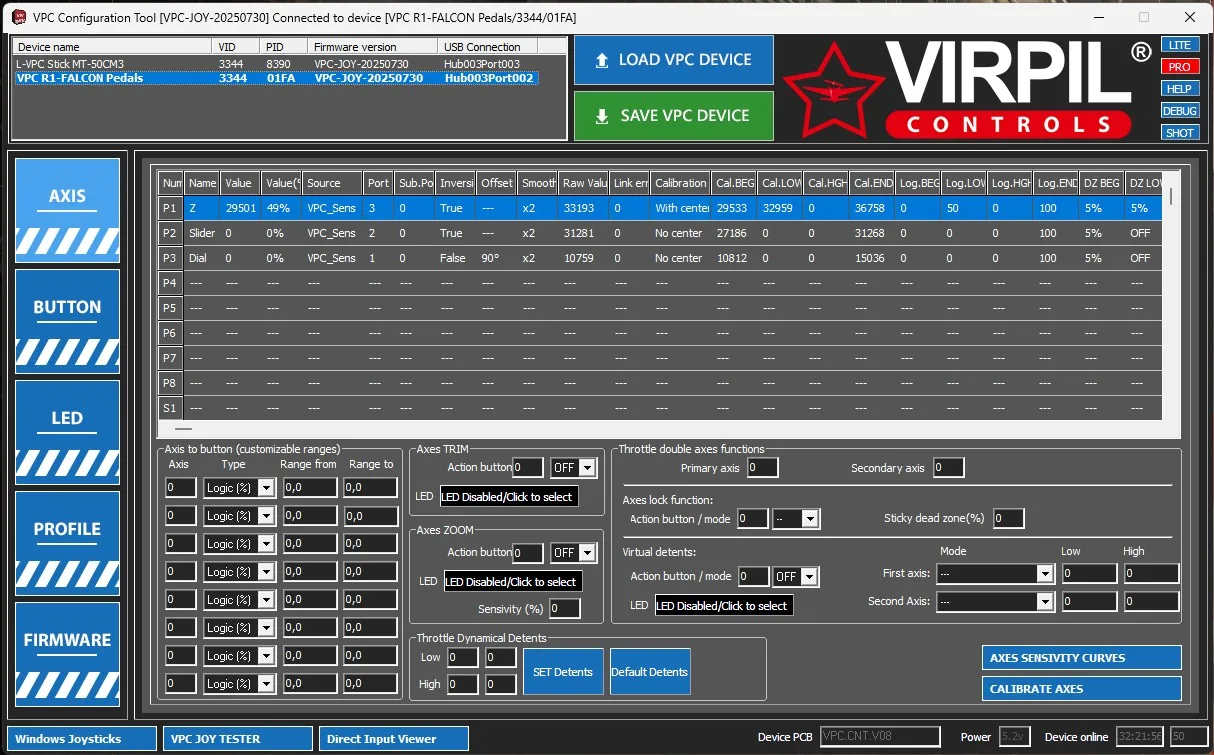
Task: Click the SHOT screenshot button
Action: click(1180, 133)
